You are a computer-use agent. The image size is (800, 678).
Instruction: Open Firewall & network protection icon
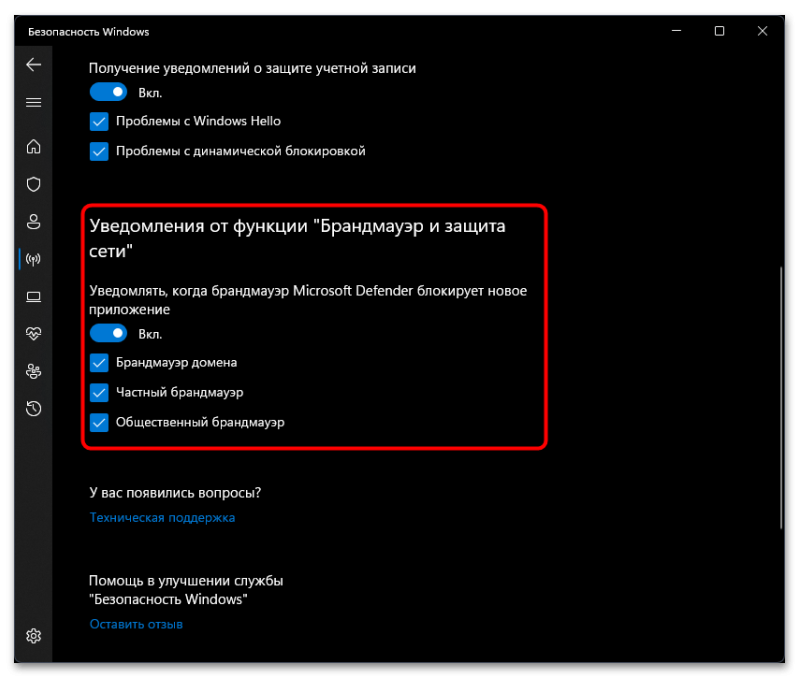pos(34,259)
